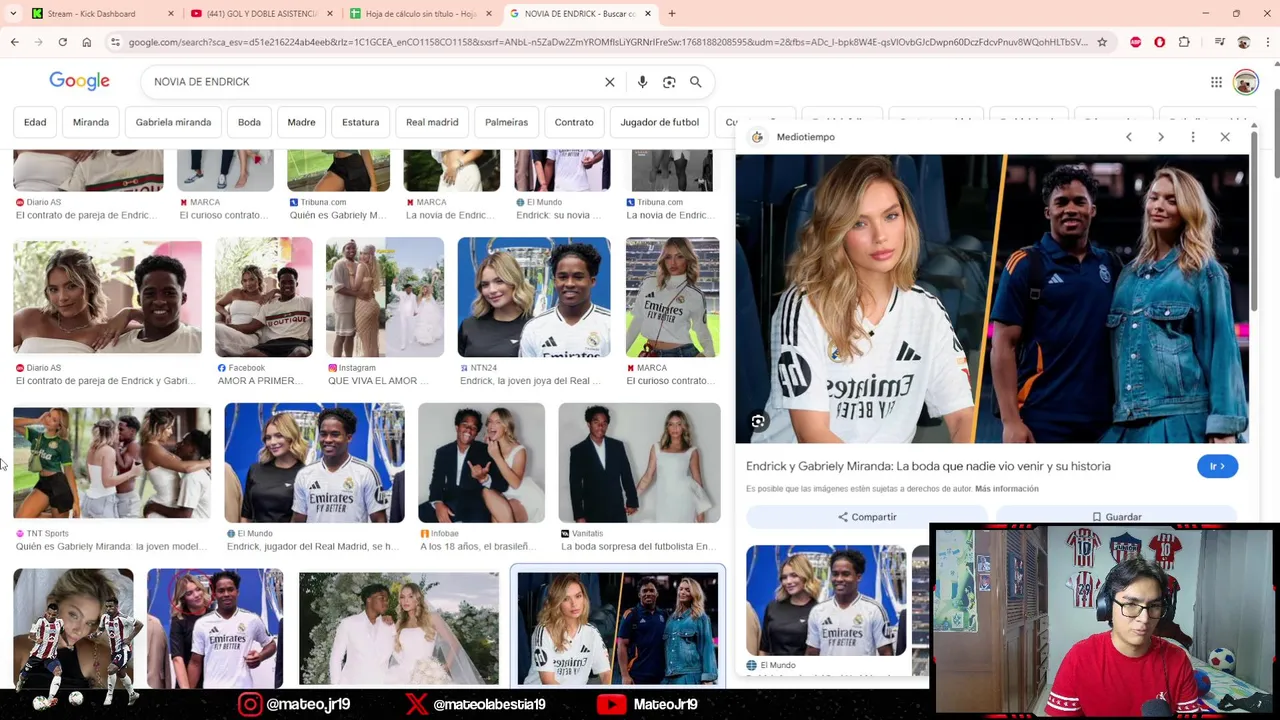Open the Extensions puzzle icon
1280x720 pixels.
[1184, 42]
